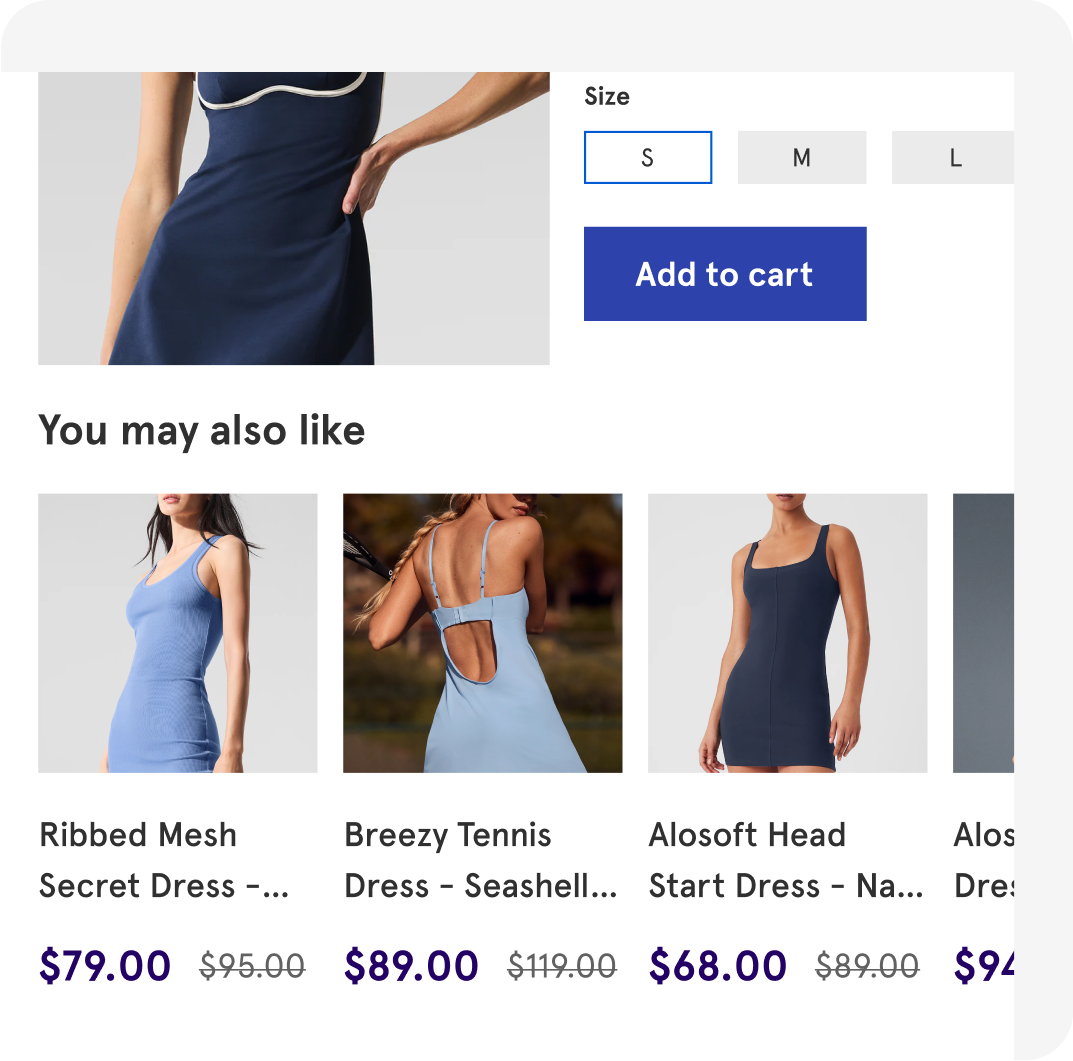The image size is (1073, 1061).
Task: Click the crossed-out $119.00 original price
Action: pos(562,967)
